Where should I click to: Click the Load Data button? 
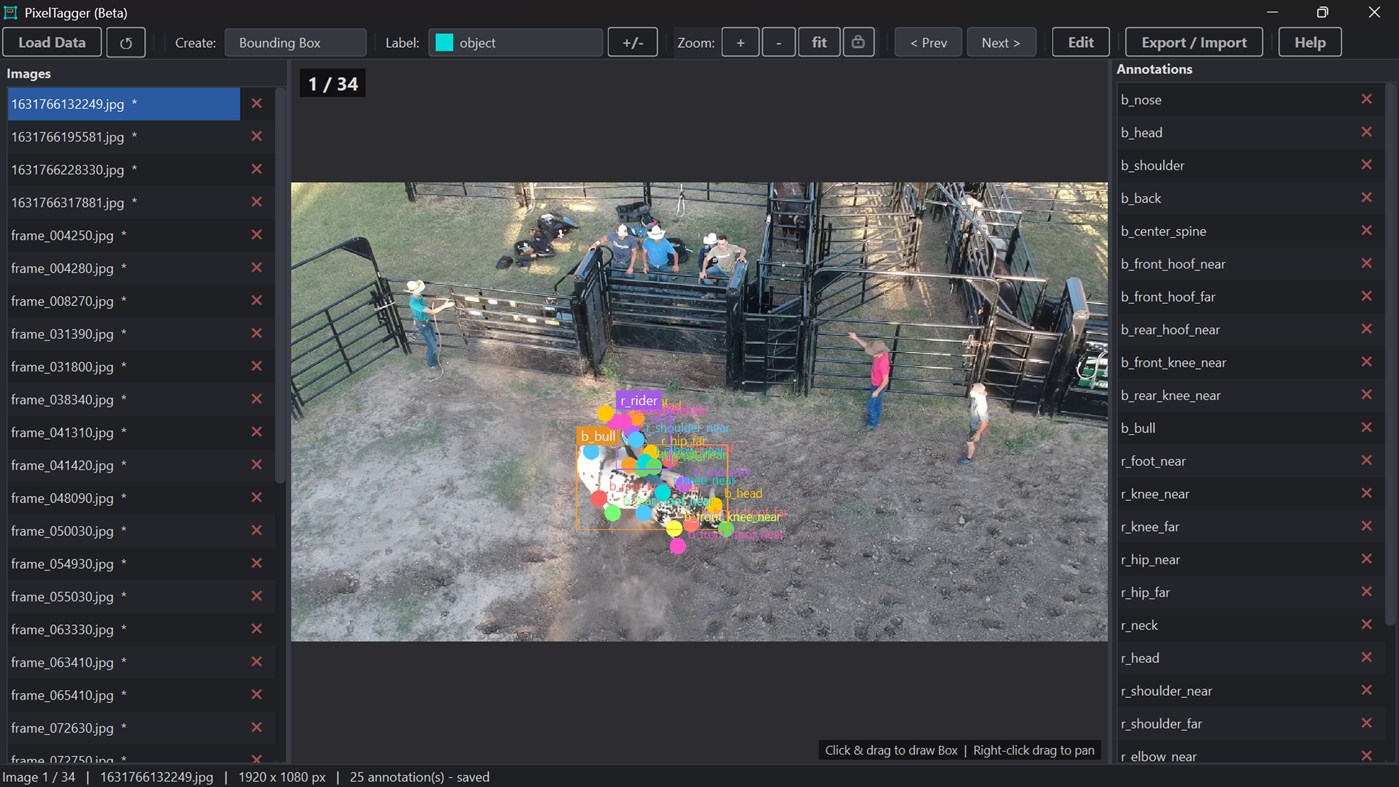[52, 43]
